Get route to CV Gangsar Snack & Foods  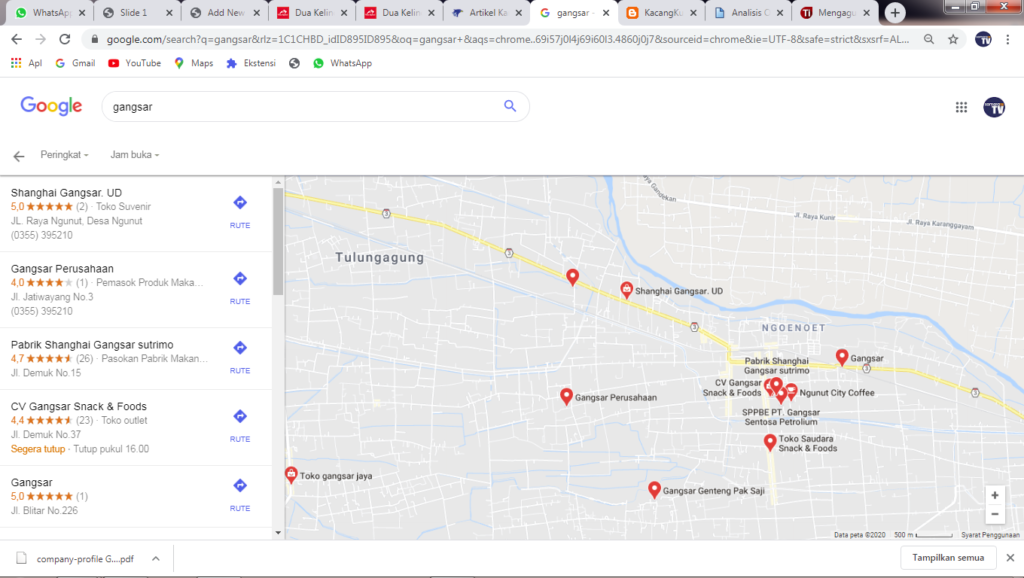240,425
